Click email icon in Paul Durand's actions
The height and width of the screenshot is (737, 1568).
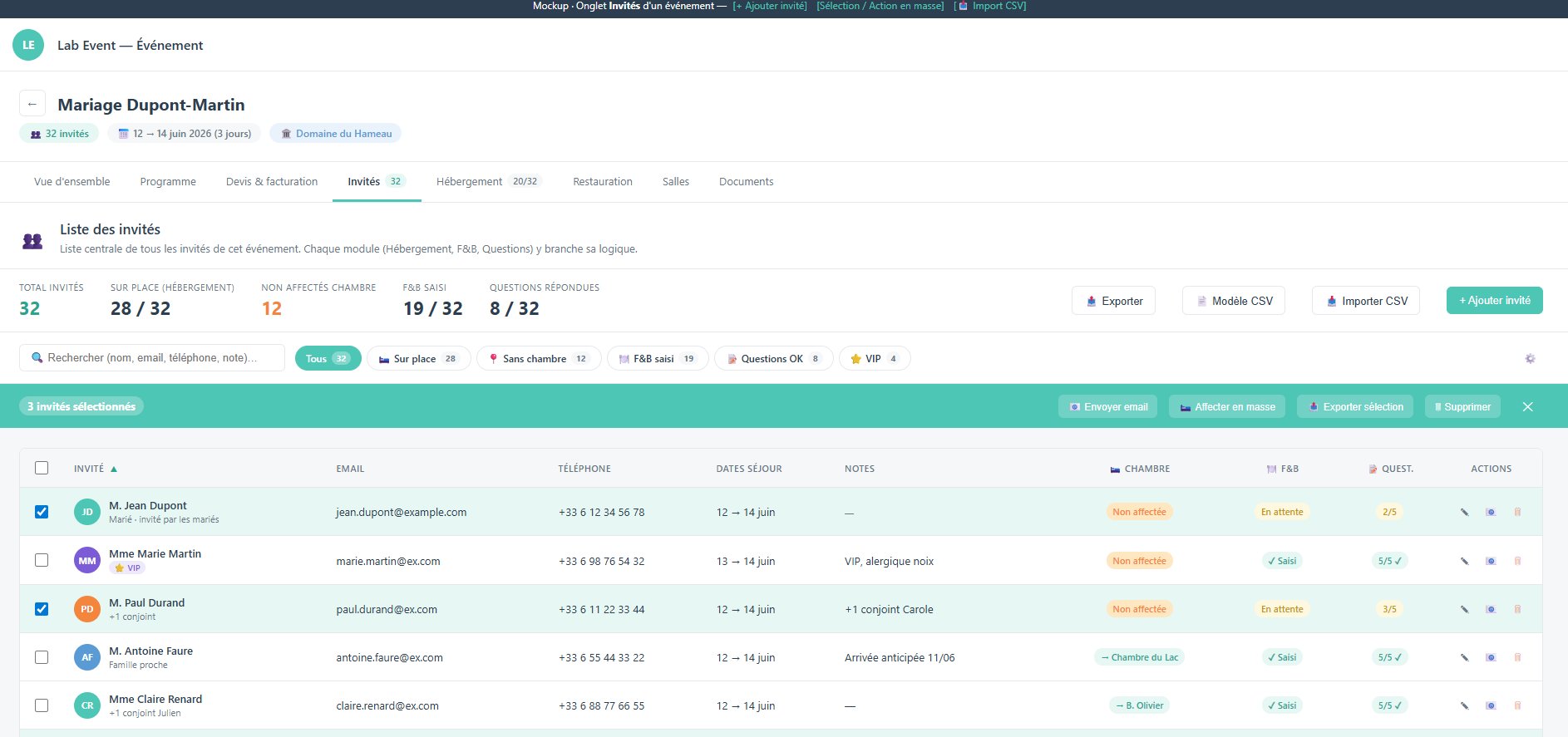point(1491,609)
